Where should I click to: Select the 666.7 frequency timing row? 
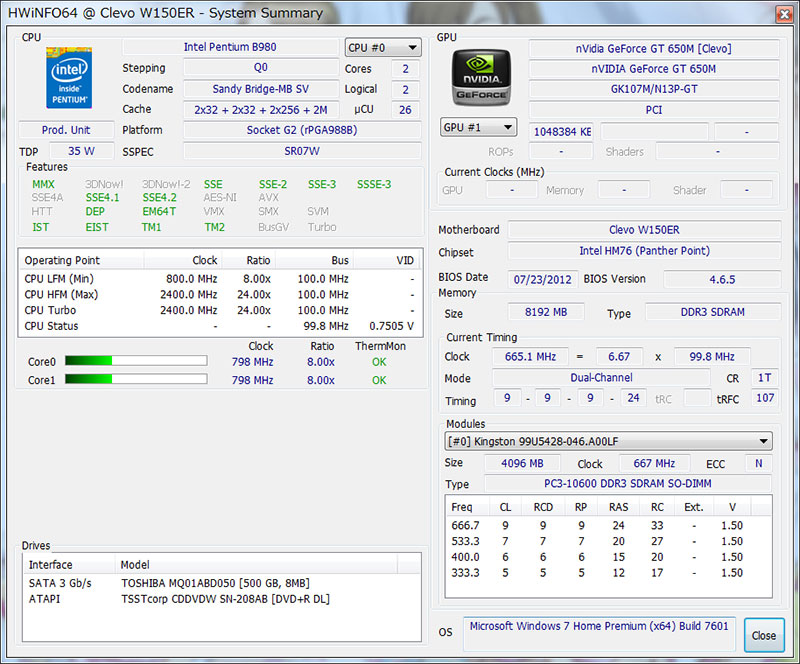tap(608, 525)
